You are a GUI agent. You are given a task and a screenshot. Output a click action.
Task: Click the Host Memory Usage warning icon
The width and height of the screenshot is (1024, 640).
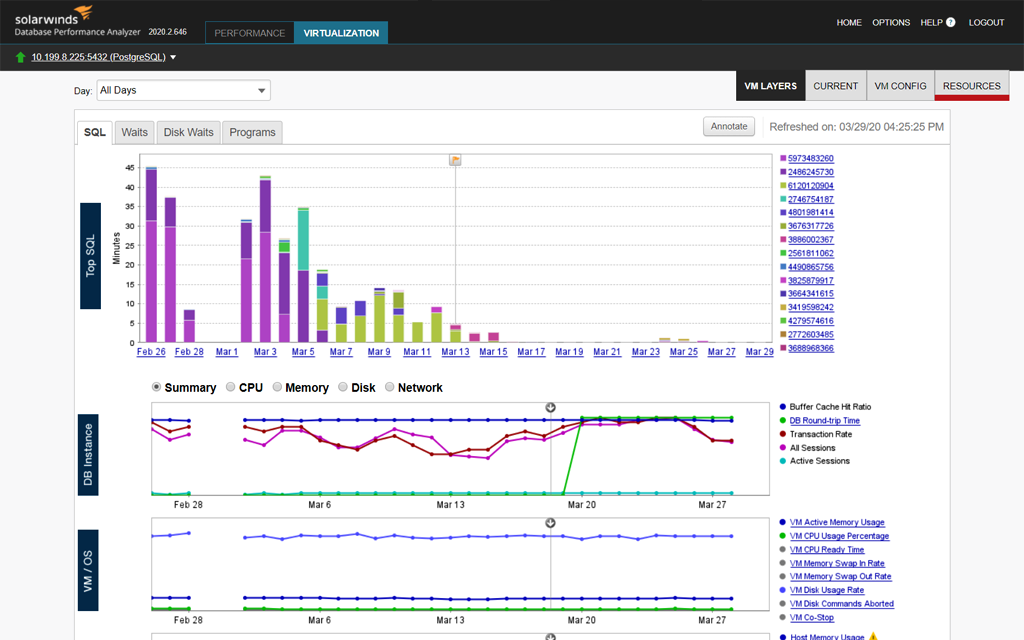click(872, 637)
